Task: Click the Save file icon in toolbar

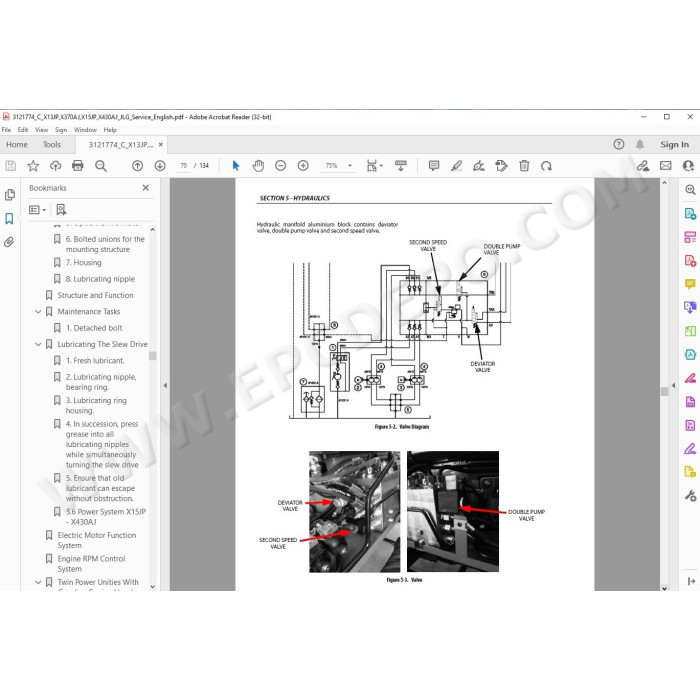Action: (11, 166)
